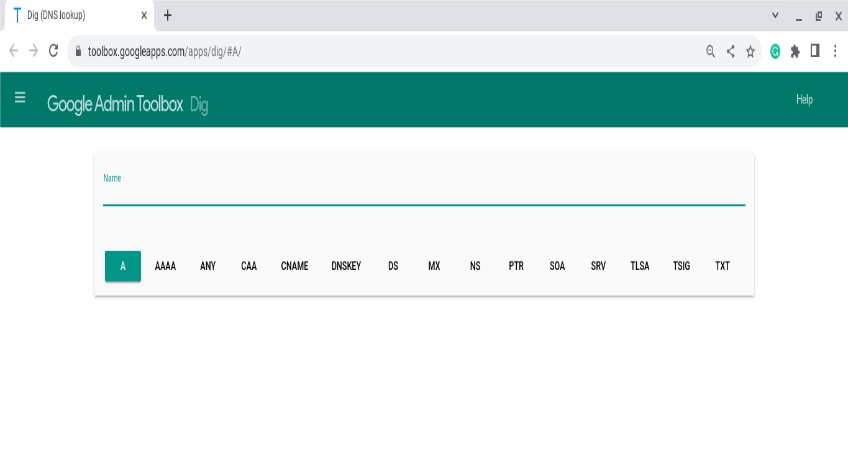The width and height of the screenshot is (848, 460).
Task: Focus the Name input field
Action: click(424, 195)
